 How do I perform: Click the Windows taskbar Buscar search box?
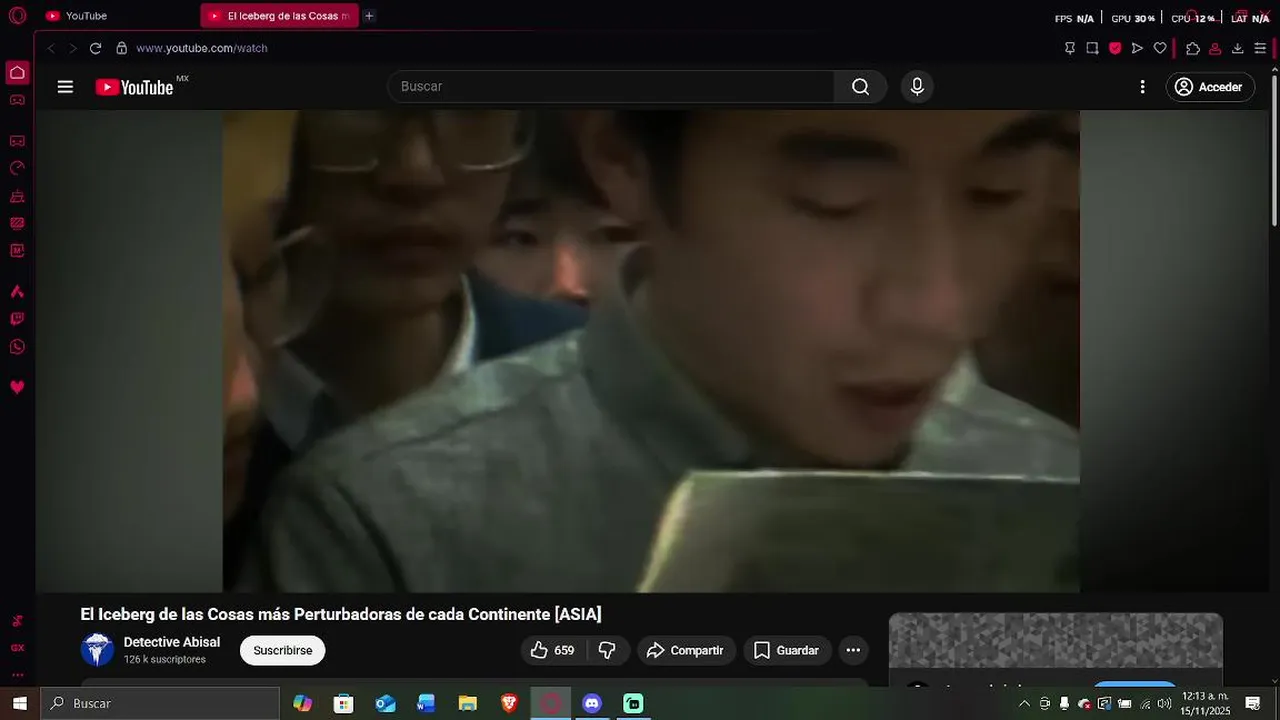point(160,703)
